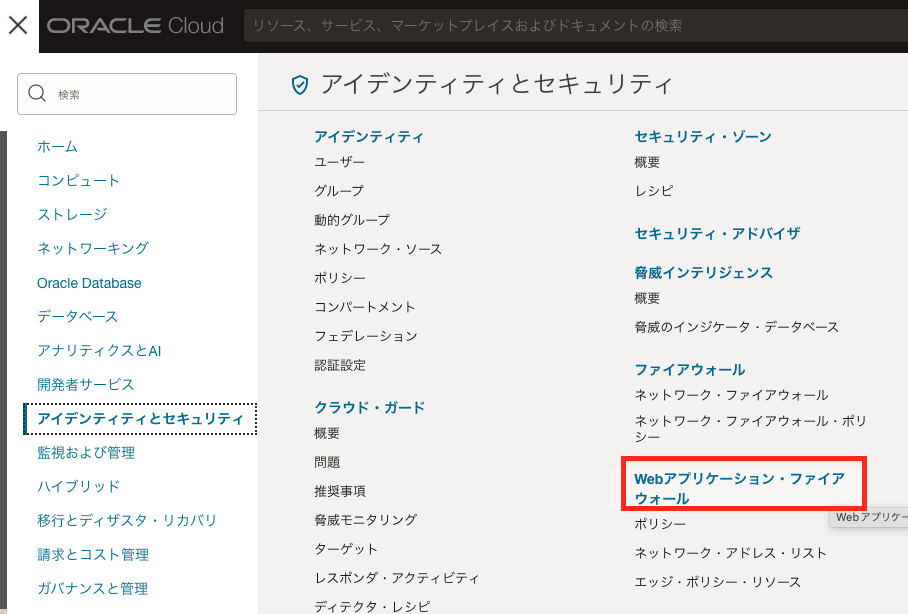Close the navigation menu via the X icon
Viewport: 908px width, 614px height.
pos(16,26)
